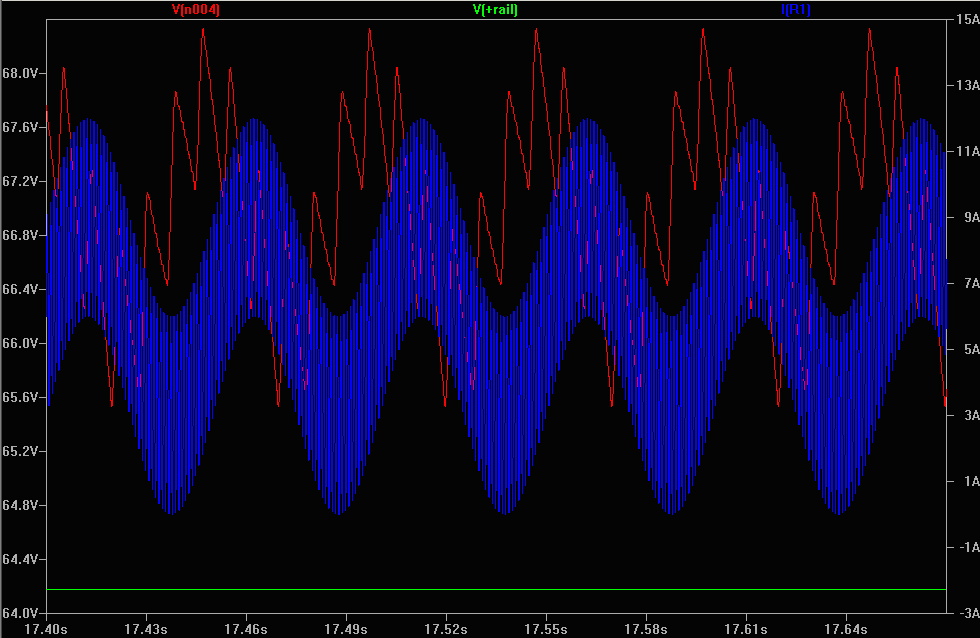Click the 17.49s time axis label

click(x=346, y=629)
